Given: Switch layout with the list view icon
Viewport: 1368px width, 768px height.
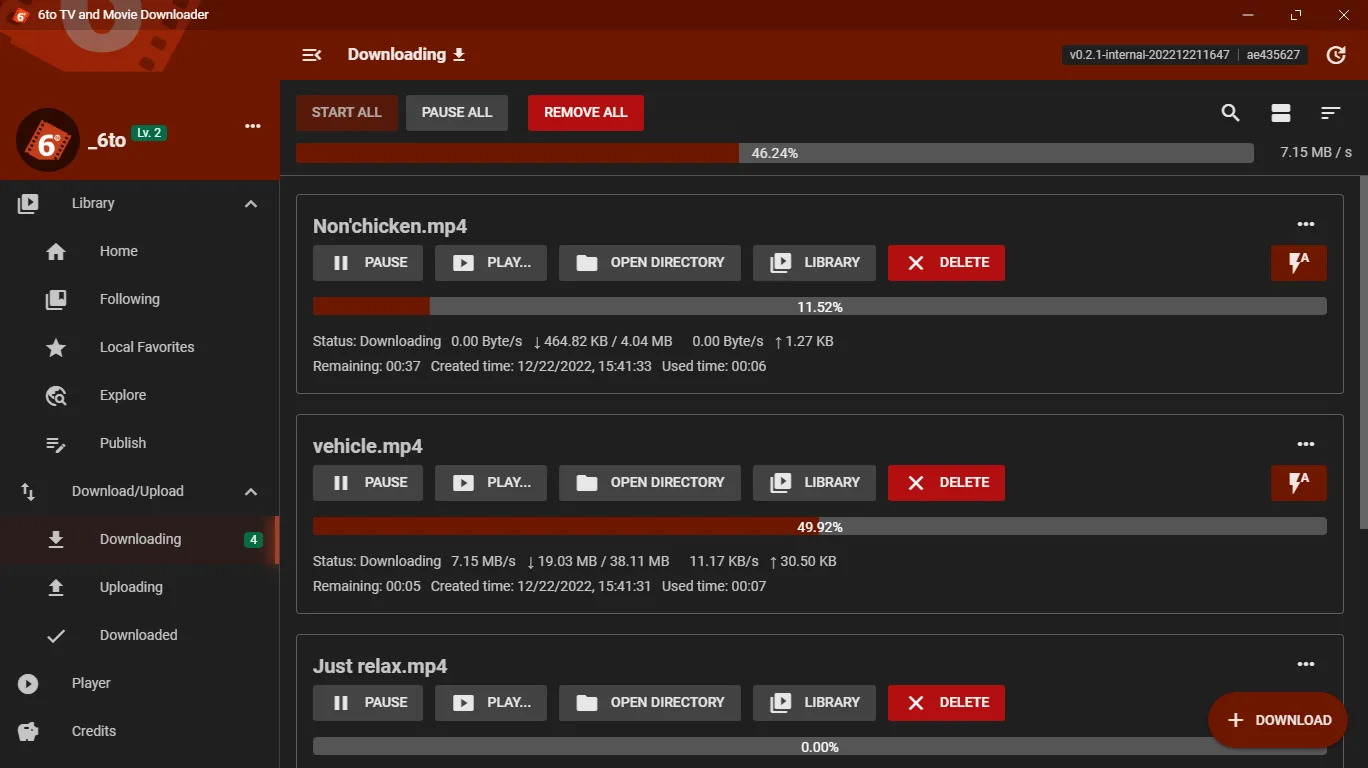Looking at the screenshot, I should (x=1281, y=113).
